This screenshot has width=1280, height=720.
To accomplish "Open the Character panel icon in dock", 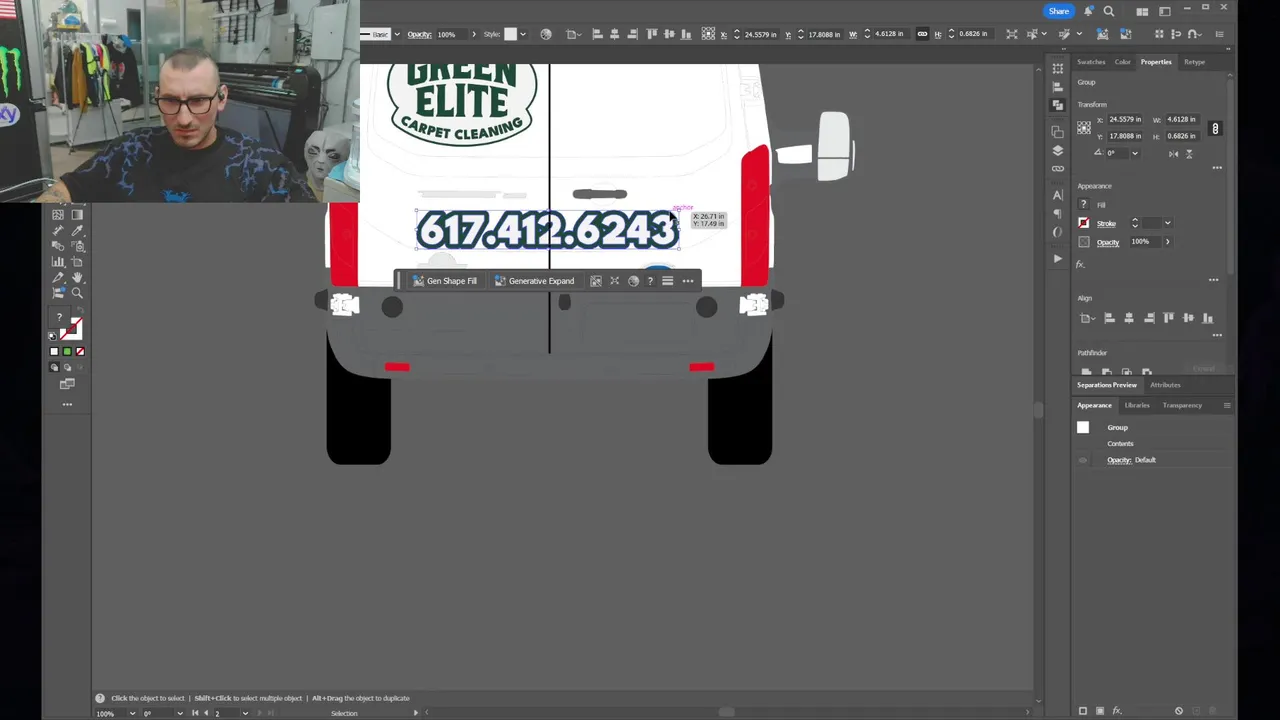I will 1058,195.
